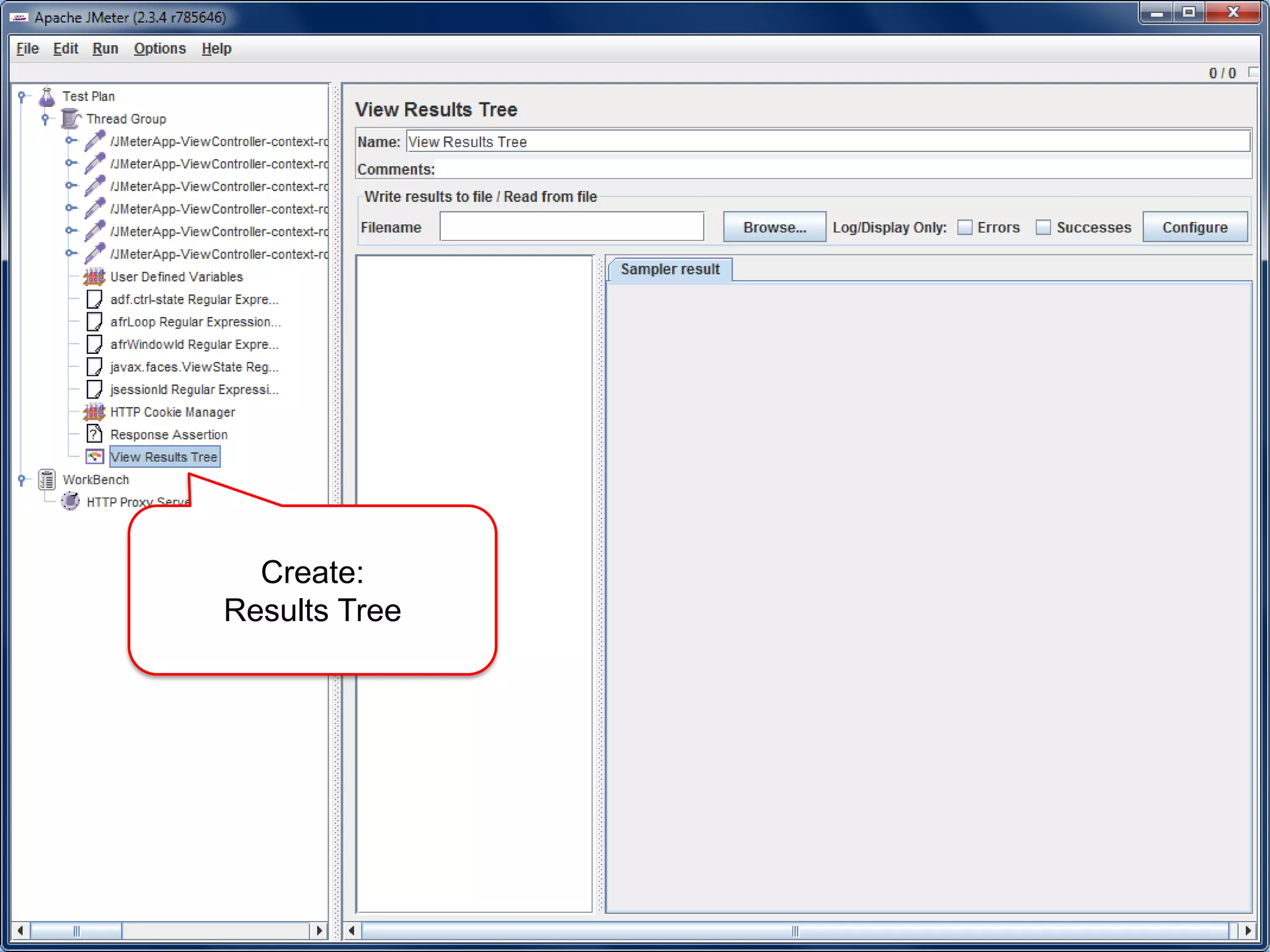Screen dimensions: 1270x952
Task: Collapse the WorkBench node
Action: point(22,479)
